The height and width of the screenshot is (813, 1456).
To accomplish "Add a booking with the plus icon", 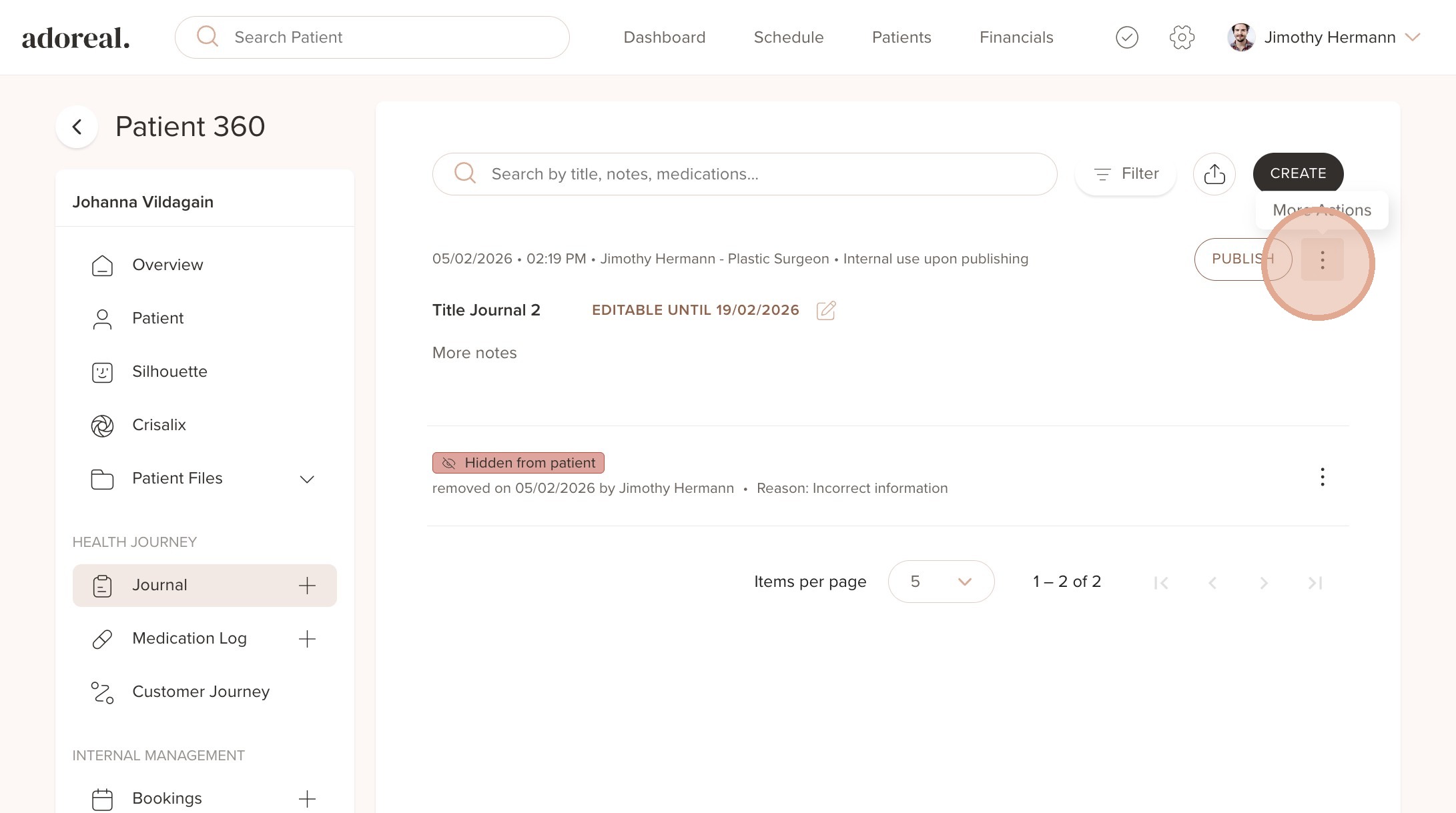I will pos(307,798).
